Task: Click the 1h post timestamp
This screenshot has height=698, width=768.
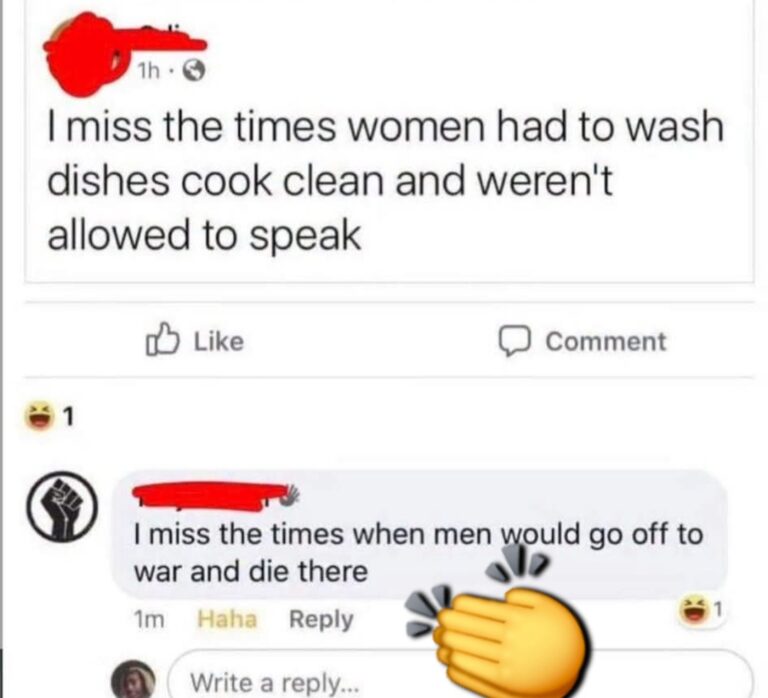Action: pyautogui.click(x=149, y=72)
